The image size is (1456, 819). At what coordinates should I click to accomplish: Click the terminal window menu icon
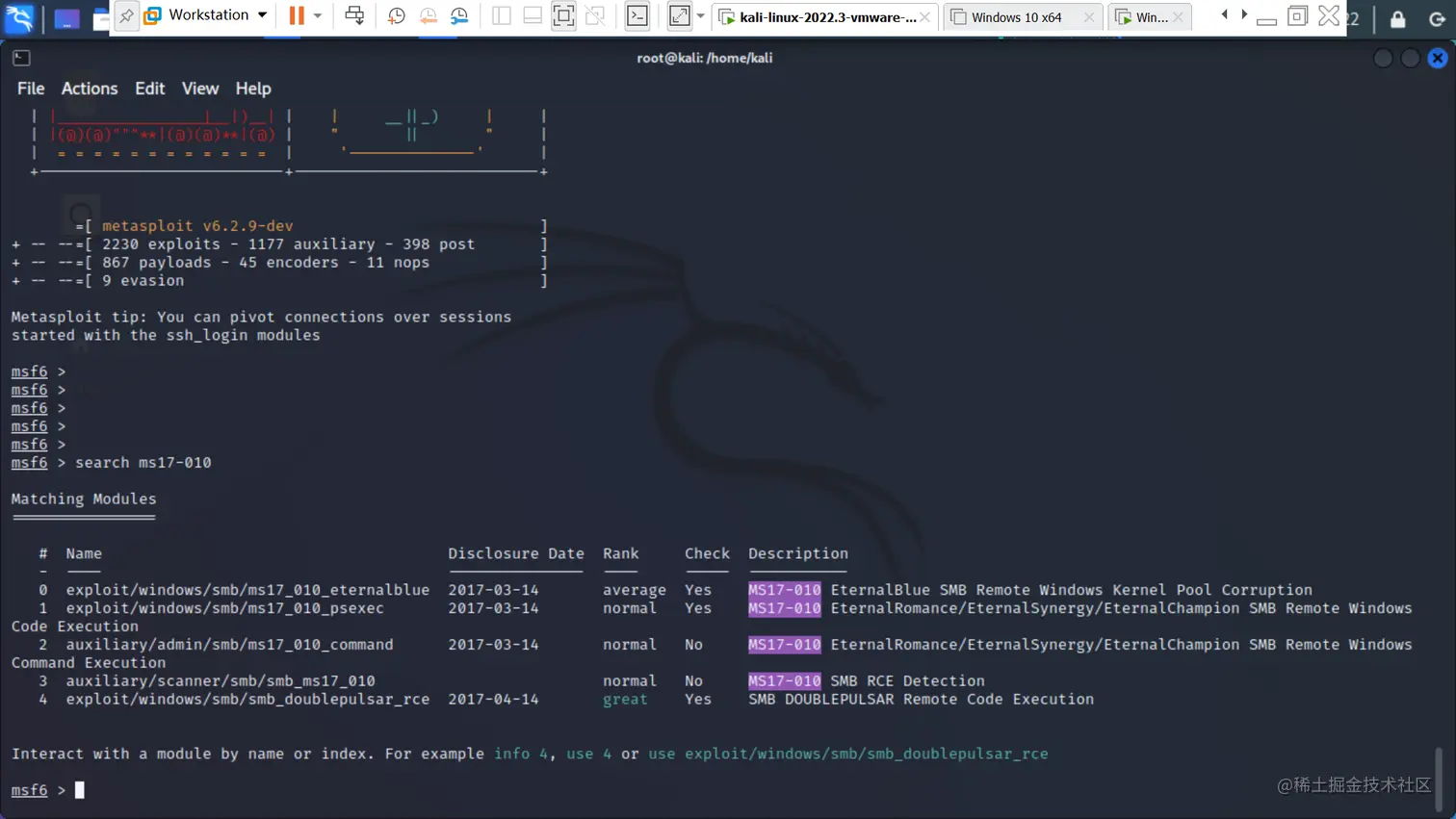[21, 58]
